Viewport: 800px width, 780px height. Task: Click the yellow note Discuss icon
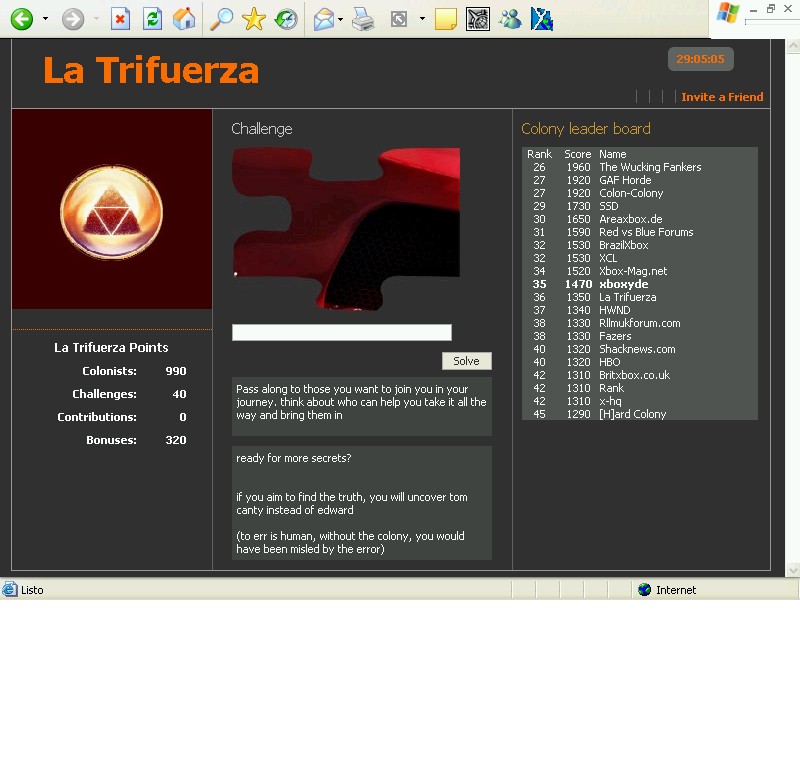tap(445, 20)
